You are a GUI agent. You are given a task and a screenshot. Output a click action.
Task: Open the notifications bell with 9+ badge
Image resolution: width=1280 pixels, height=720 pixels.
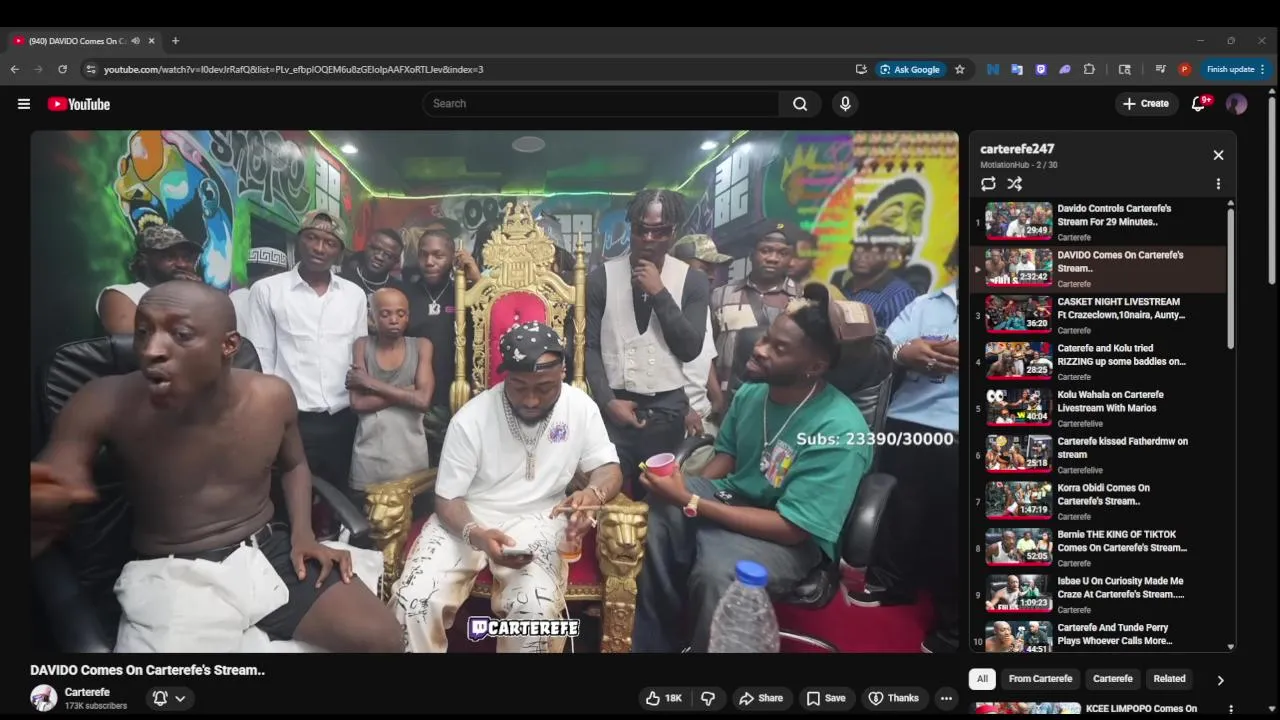[x=1199, y=104]
